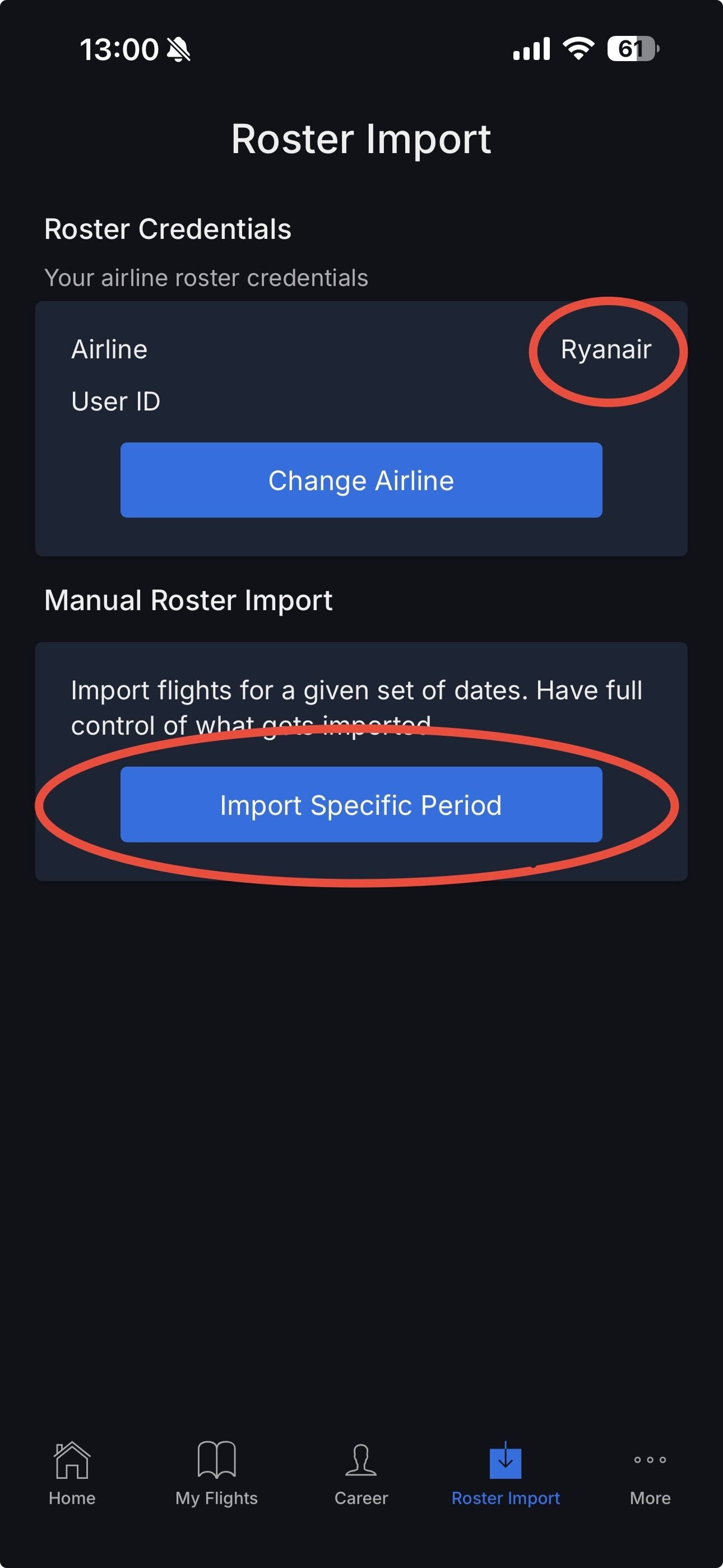Tap the Ryanair airline value
The height and width of the screenshot is (1568, 723).
point(605,350)
